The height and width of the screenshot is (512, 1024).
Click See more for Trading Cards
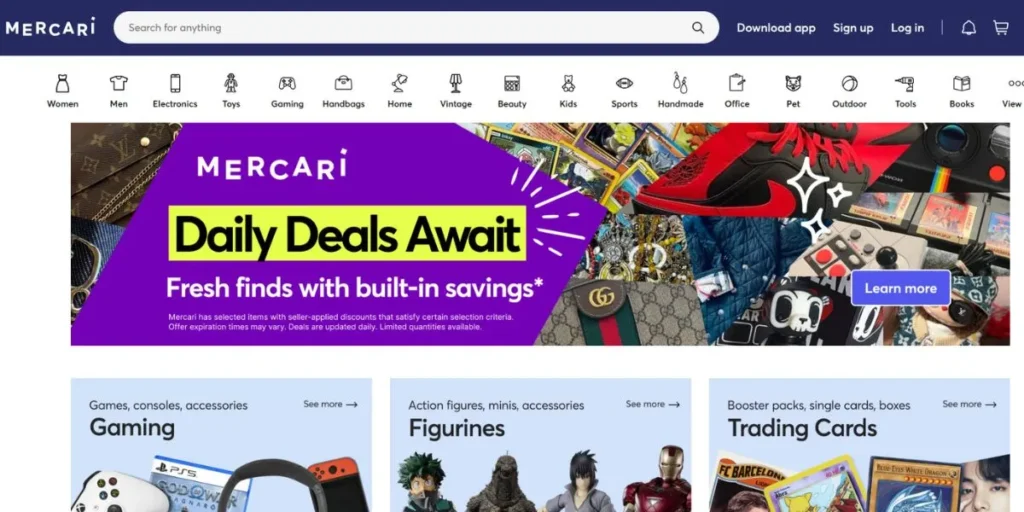970,404
